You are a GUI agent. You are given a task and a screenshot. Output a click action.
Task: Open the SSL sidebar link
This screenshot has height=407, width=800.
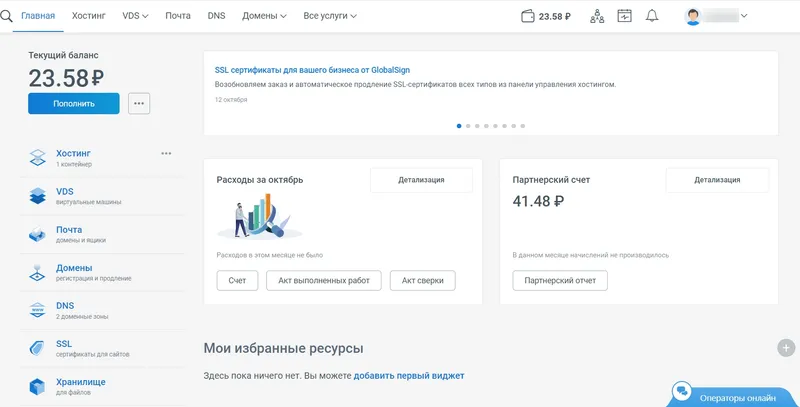tap(64, 344)
